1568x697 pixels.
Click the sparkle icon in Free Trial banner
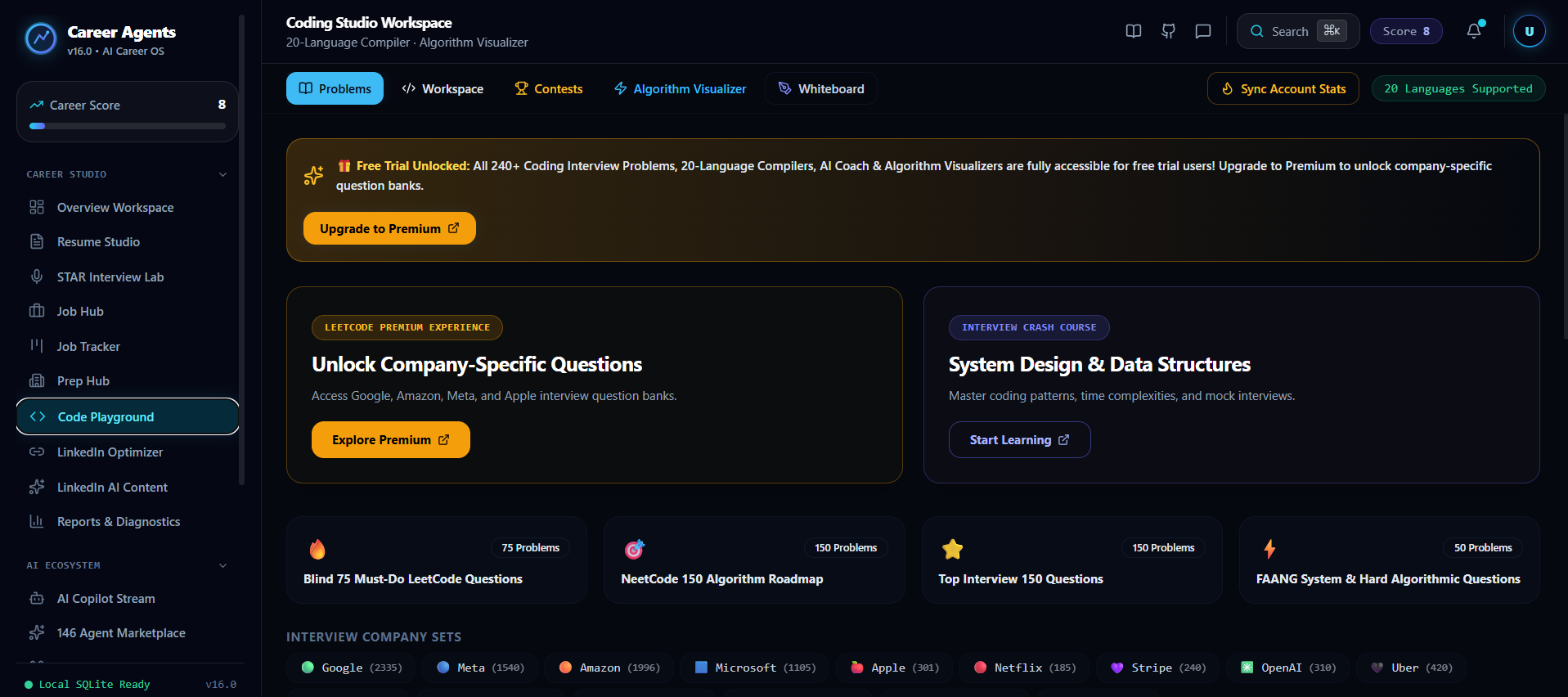(314, 175)
